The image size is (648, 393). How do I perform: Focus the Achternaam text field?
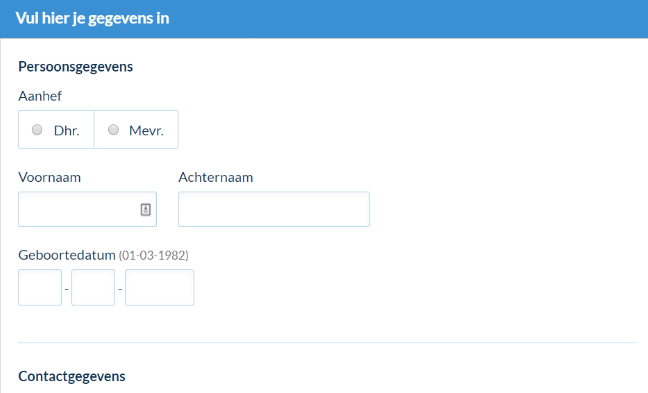[x=274, y=209]
